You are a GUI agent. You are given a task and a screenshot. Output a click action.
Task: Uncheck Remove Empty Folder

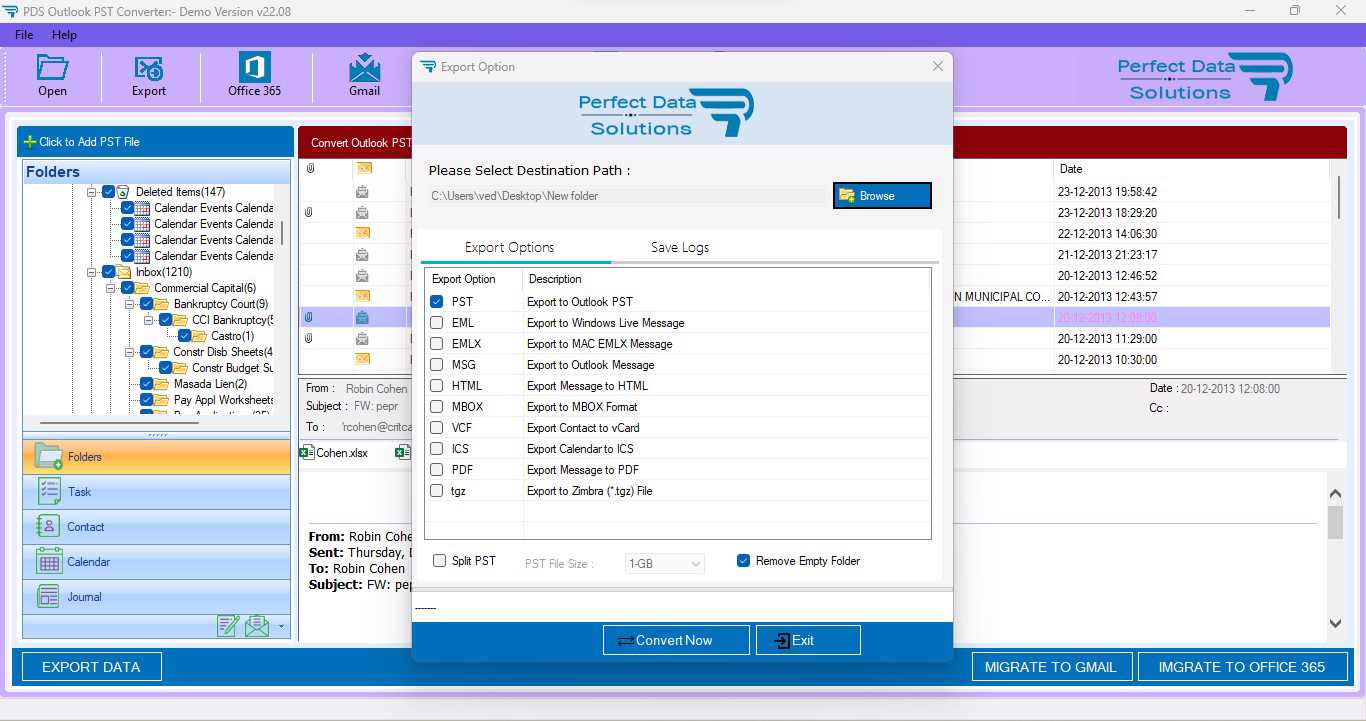click(x=743, y=561)
